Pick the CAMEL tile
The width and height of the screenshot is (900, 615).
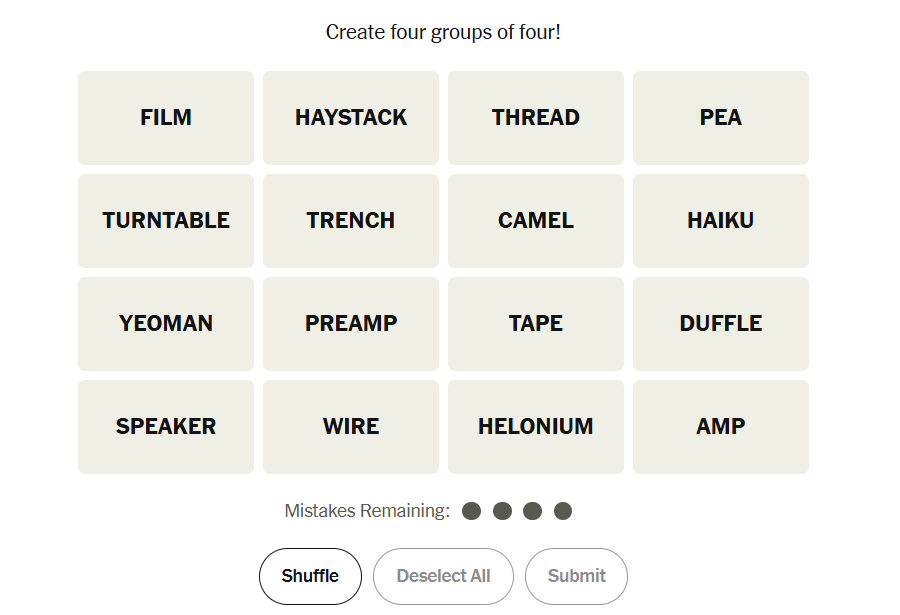coord(536,221)
